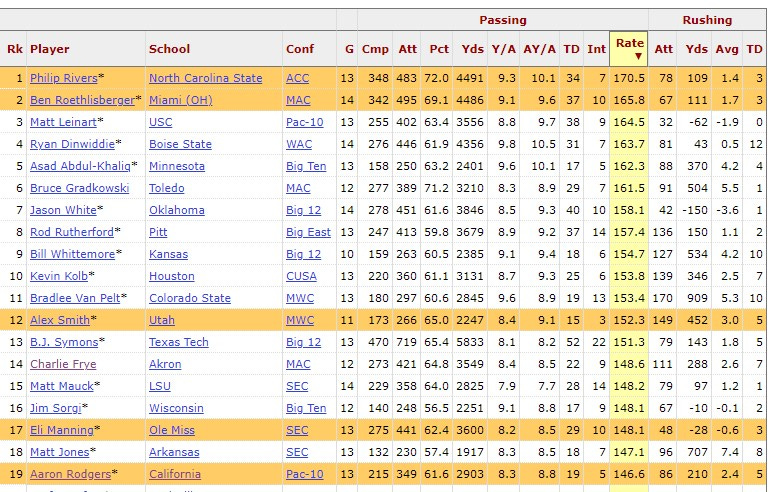Open Matt Mauck player link
776x492 pixels.
(61, 386)
